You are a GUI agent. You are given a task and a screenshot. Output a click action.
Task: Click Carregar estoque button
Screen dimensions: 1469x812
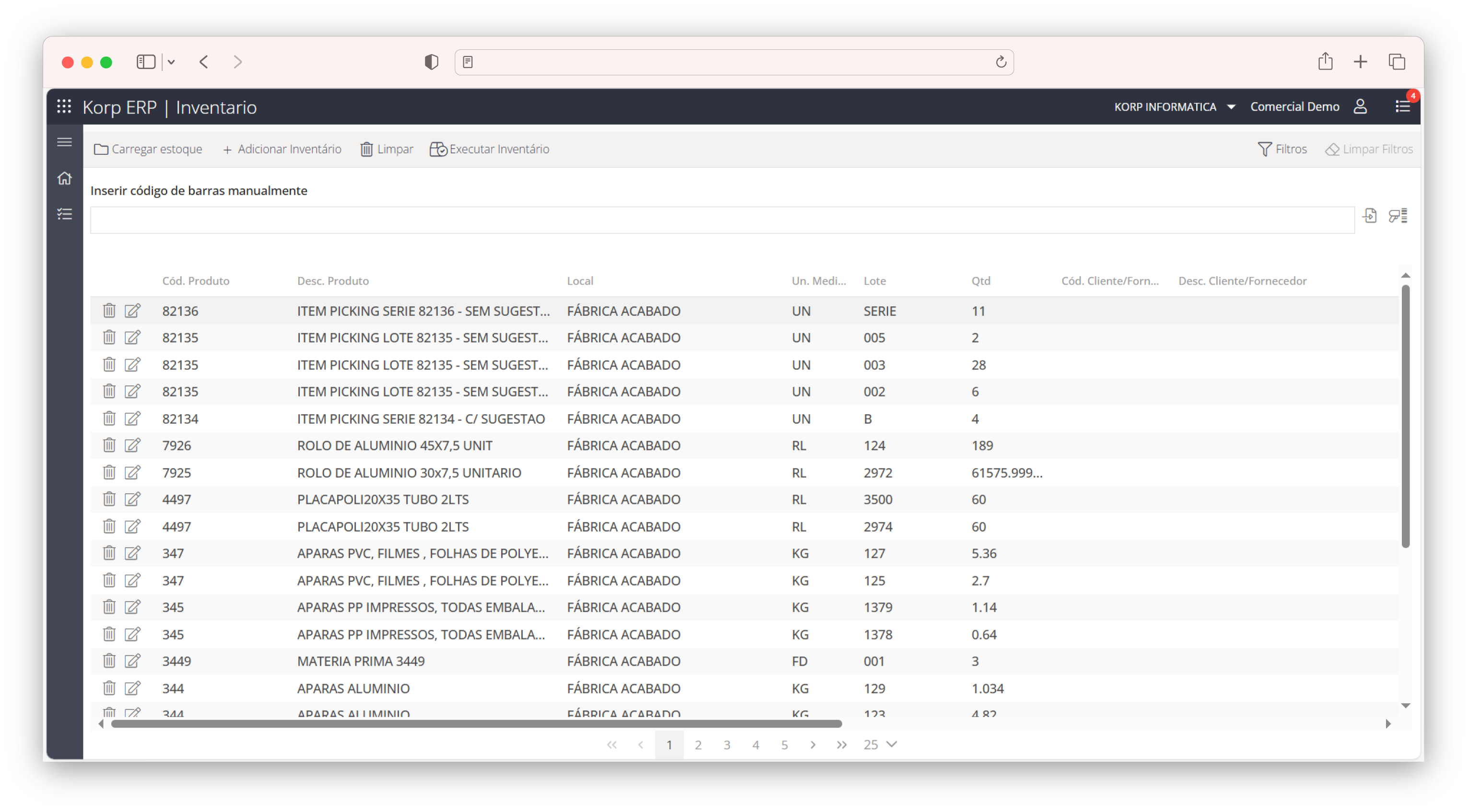148,149
